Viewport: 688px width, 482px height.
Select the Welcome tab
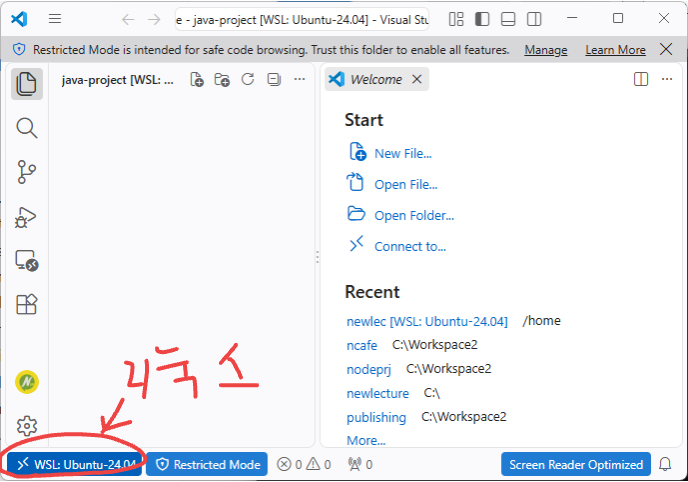(x=376, y=79)
